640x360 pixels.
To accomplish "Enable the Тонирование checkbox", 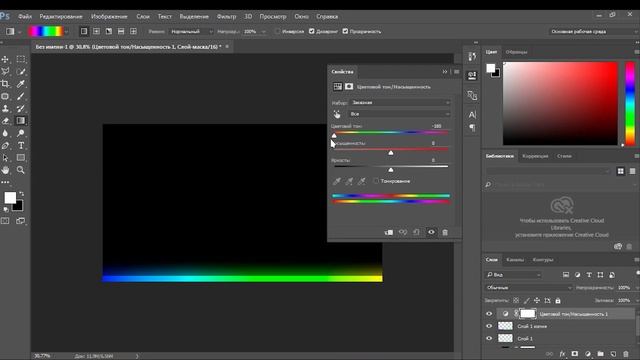I will (376, 181).
